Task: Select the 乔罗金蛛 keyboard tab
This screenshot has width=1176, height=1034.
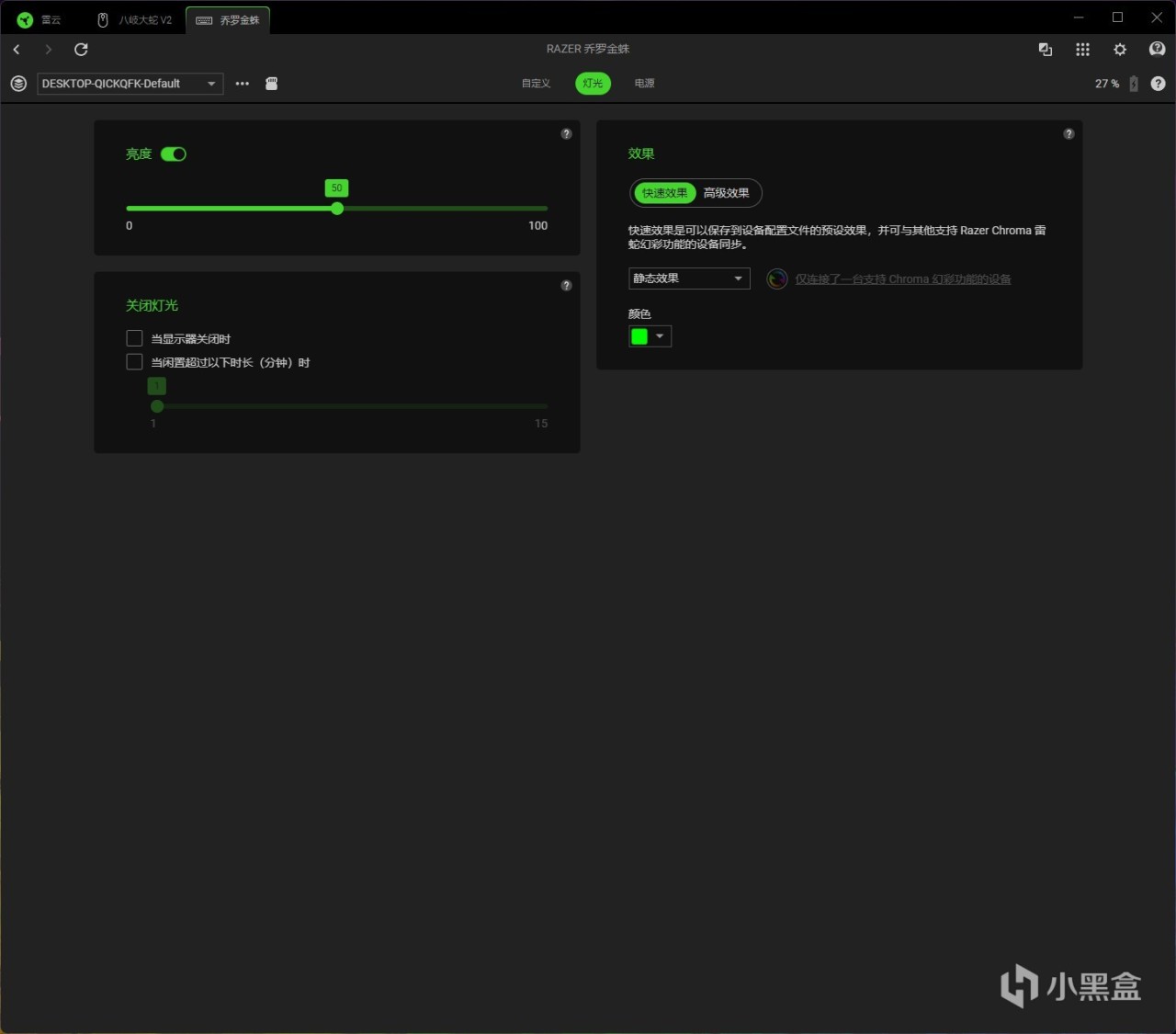Action: [x=228, y=19]
